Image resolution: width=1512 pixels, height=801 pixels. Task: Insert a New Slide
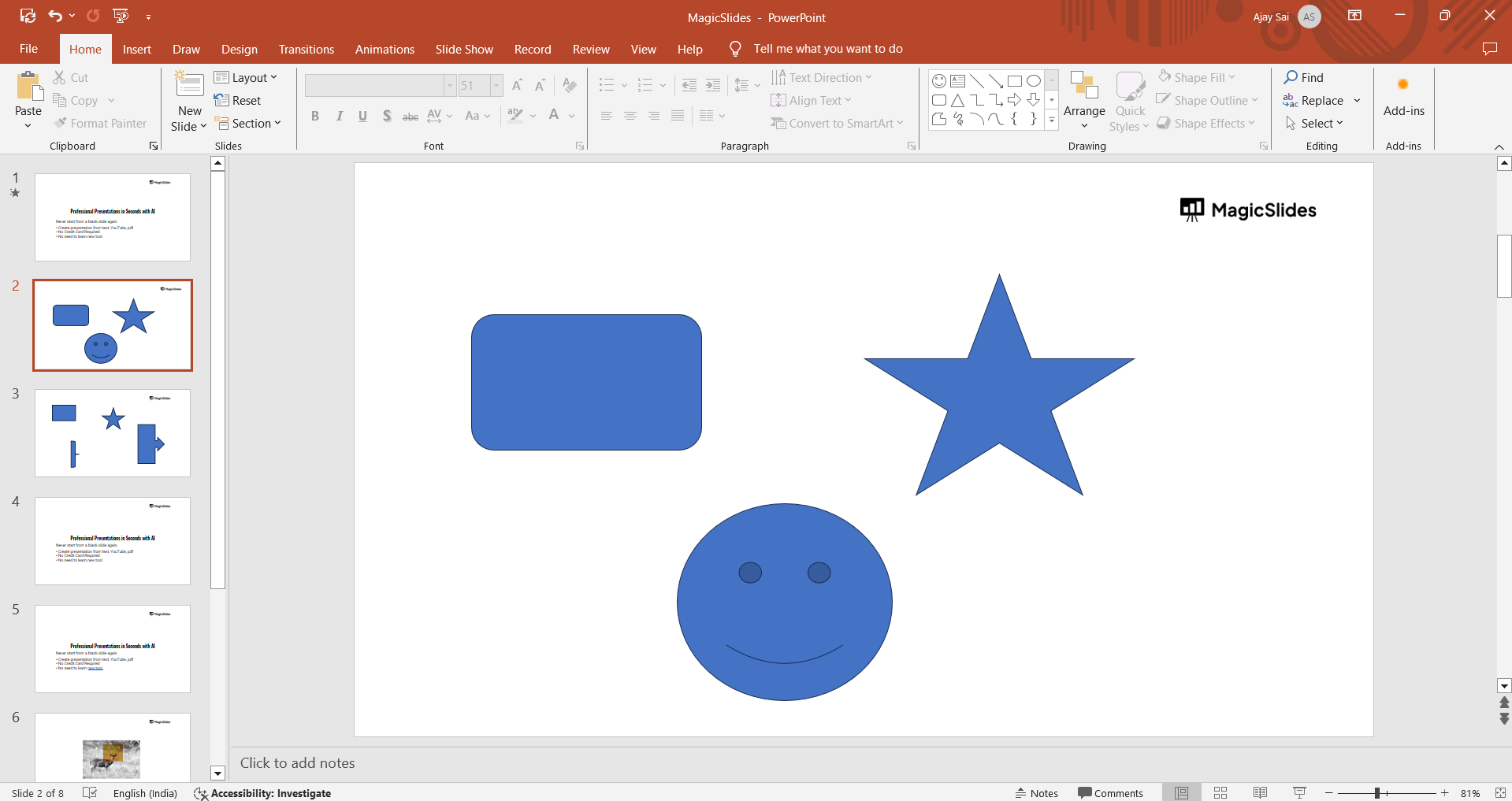pyautogui.click(x=189, y=87)
